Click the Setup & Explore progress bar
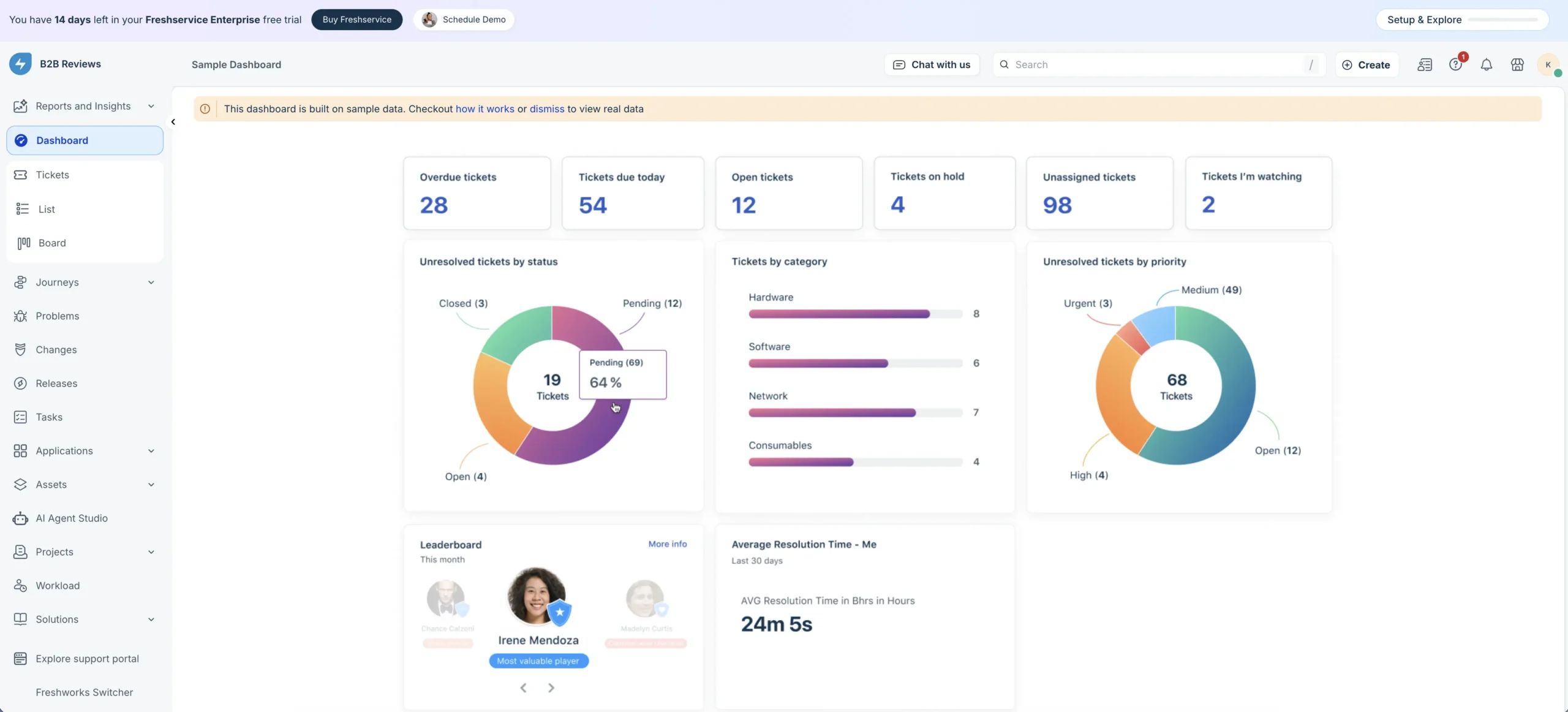Viewport: 1568px width, 712px height. click(x=1503, y=20)
